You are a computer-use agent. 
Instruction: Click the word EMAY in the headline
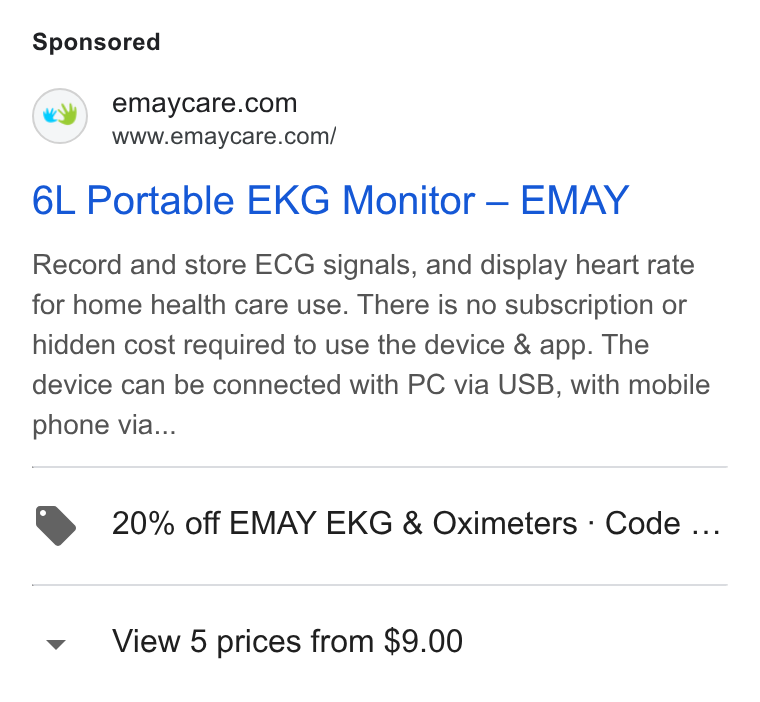coord(574,200)
